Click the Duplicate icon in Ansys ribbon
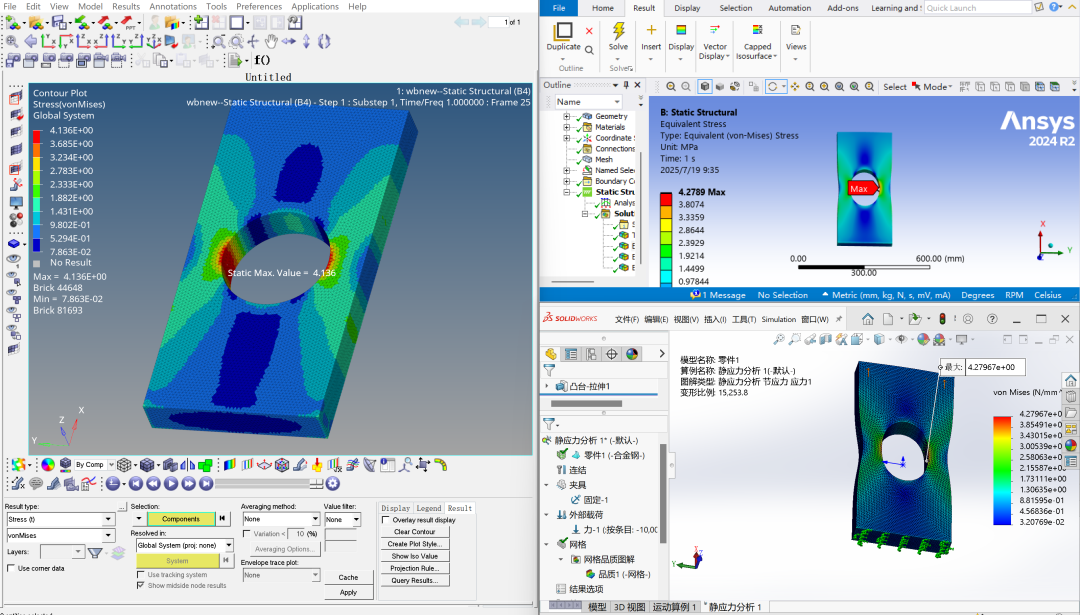 point(563,30)
